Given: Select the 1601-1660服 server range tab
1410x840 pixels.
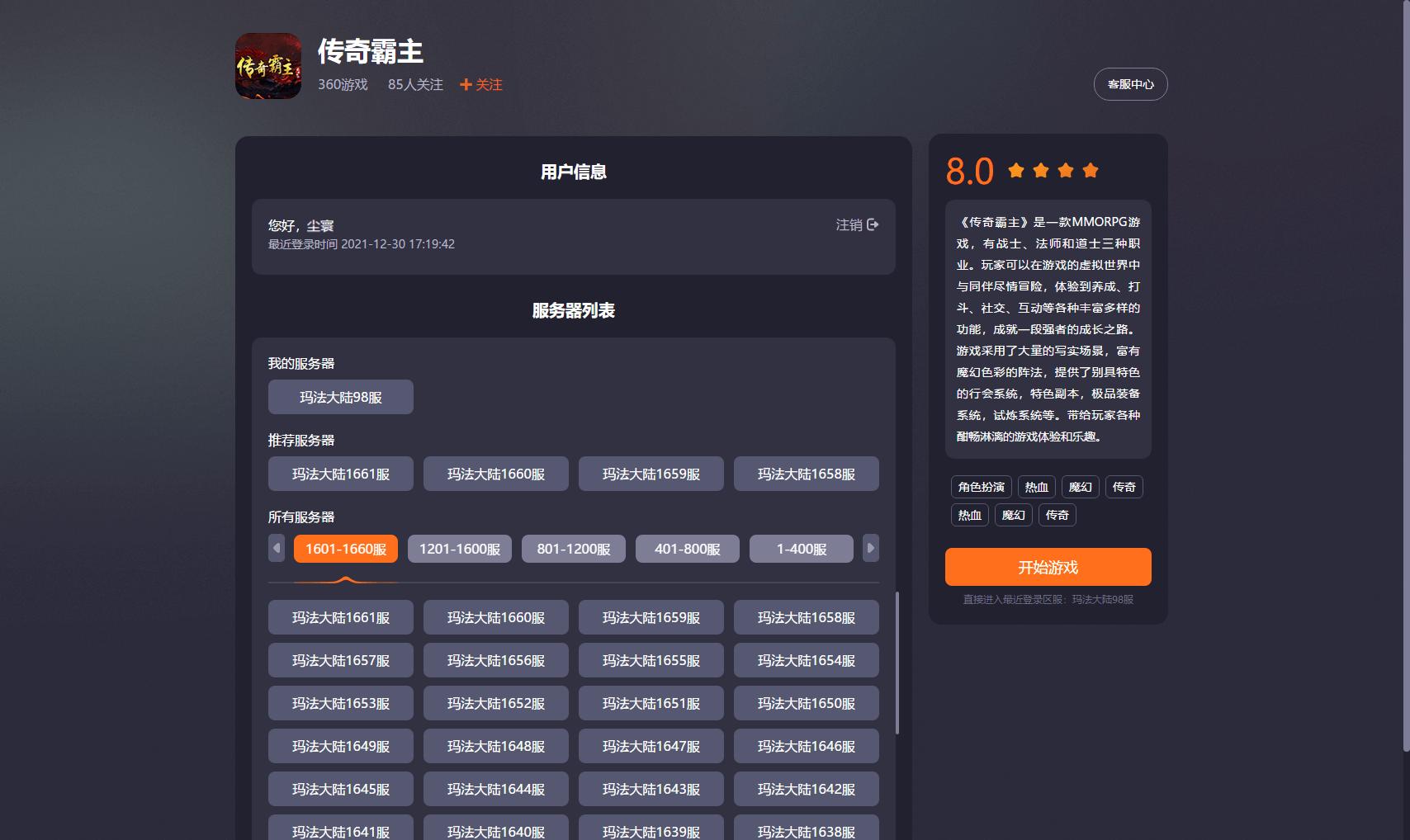Looking at the screenshot, I should click(x=345, y=549).
